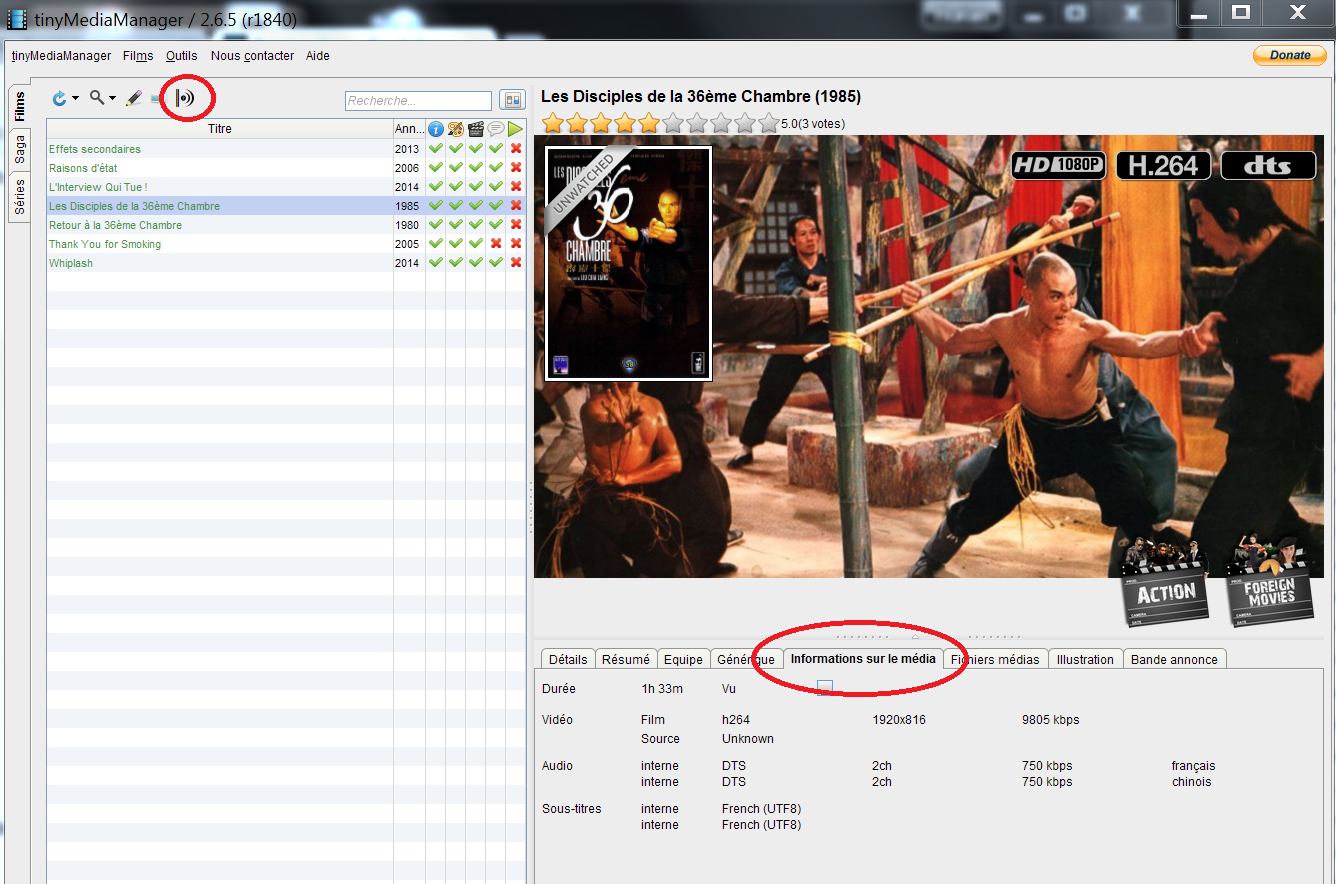Click the palette artwork column header icon
This screenshot has height=884, width=1336.
click(456, 129)
